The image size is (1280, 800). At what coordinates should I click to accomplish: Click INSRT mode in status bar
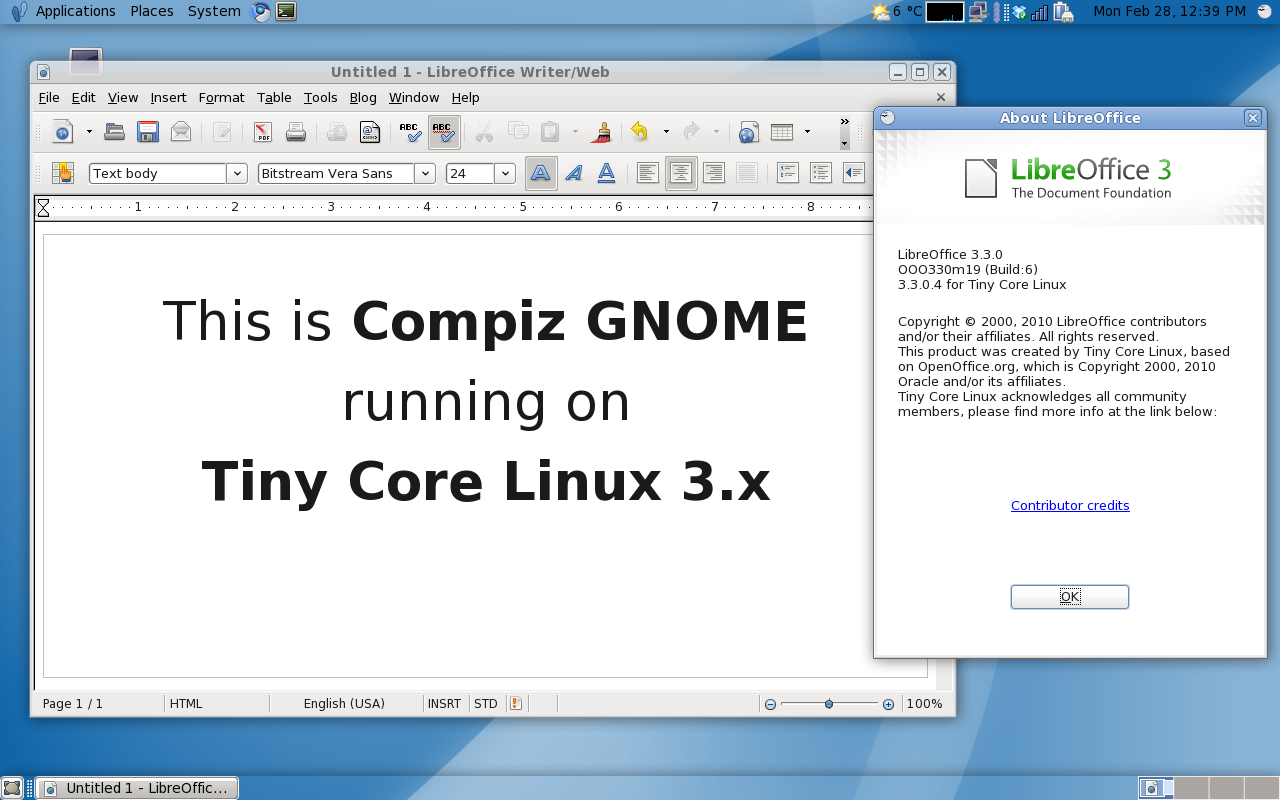[444, 704]
